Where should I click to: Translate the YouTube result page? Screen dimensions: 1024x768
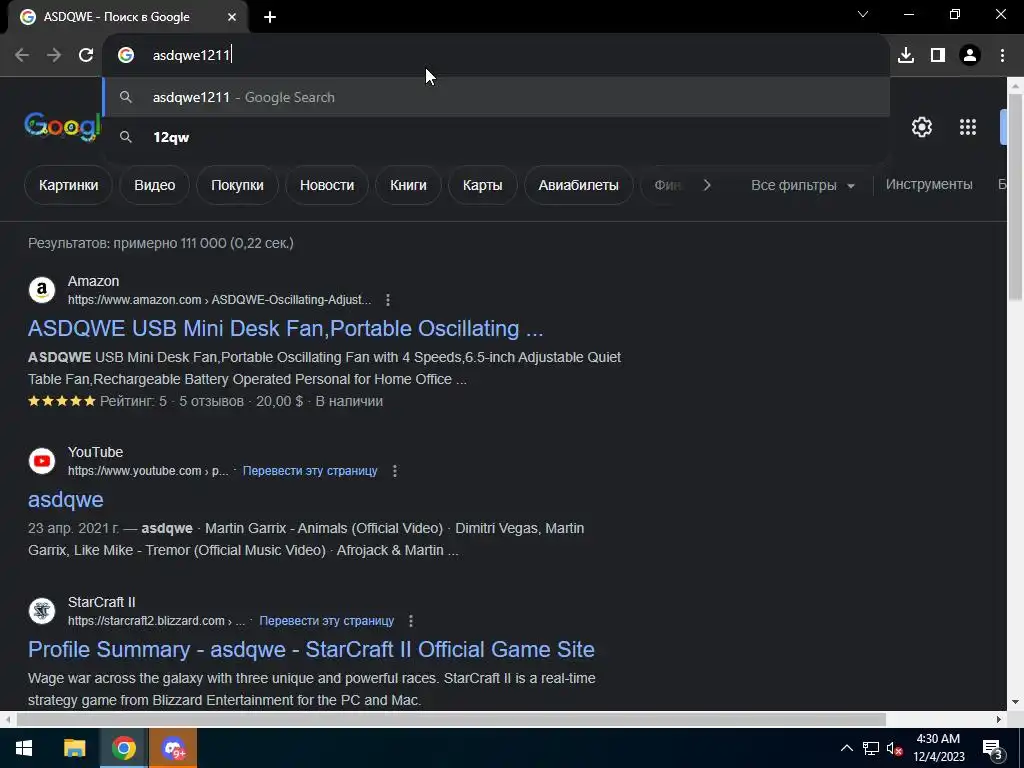(x=310, y=471)
